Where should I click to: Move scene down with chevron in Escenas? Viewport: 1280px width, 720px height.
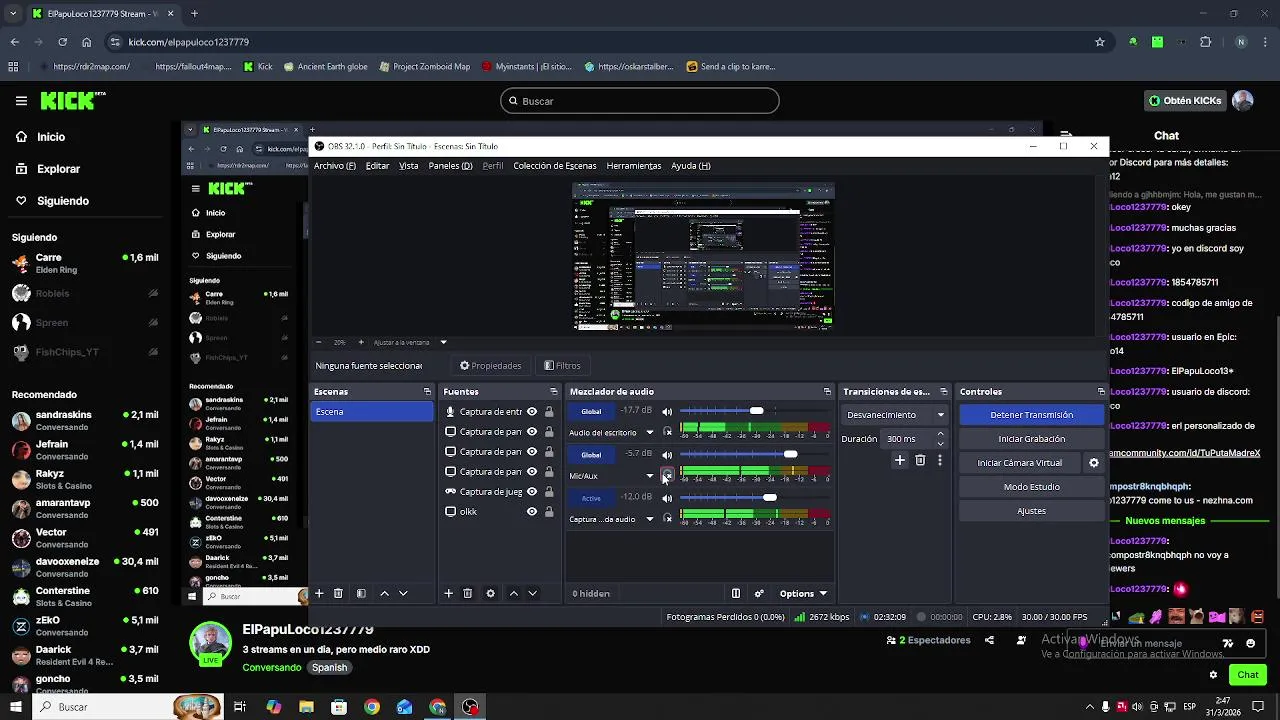403,593
